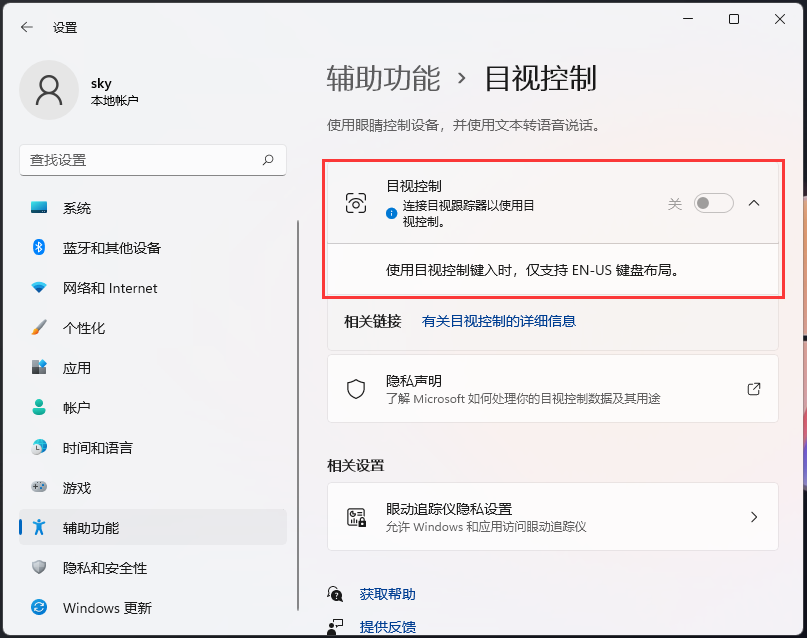
Task: Navigate to 辅助功能 breadcrumb
Action: [x=383, y=78]
